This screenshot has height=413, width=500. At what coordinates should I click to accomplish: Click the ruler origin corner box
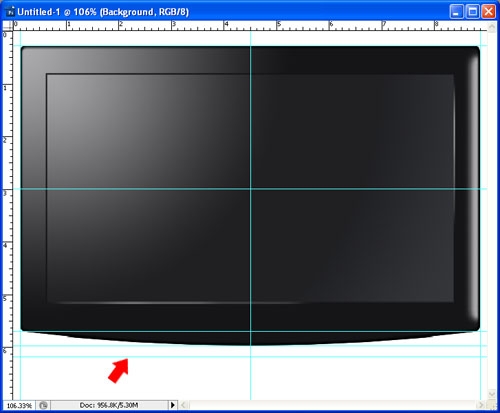click(8, 26)
